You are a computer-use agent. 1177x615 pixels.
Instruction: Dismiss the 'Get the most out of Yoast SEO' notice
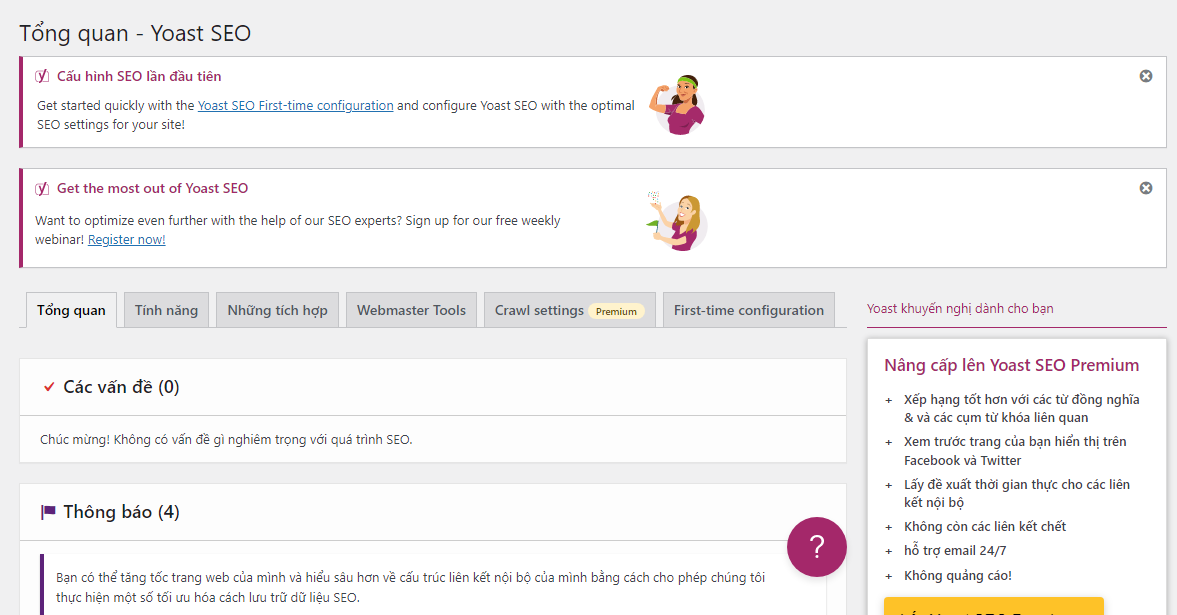click(1146, 188)
